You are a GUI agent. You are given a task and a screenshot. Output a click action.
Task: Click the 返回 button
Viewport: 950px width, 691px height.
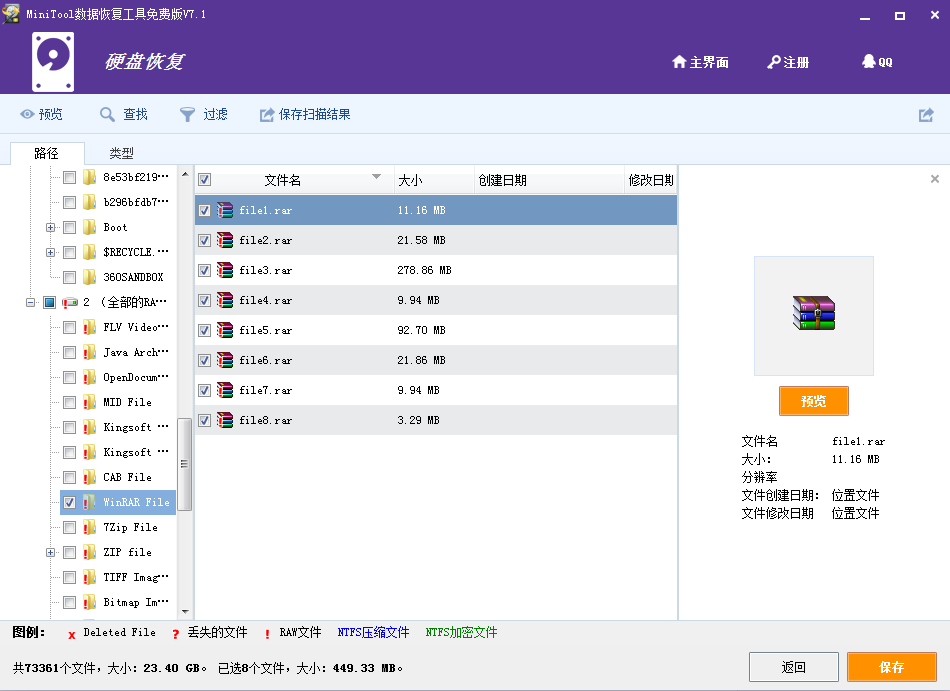pyautogui.click(x=794, y=667)
